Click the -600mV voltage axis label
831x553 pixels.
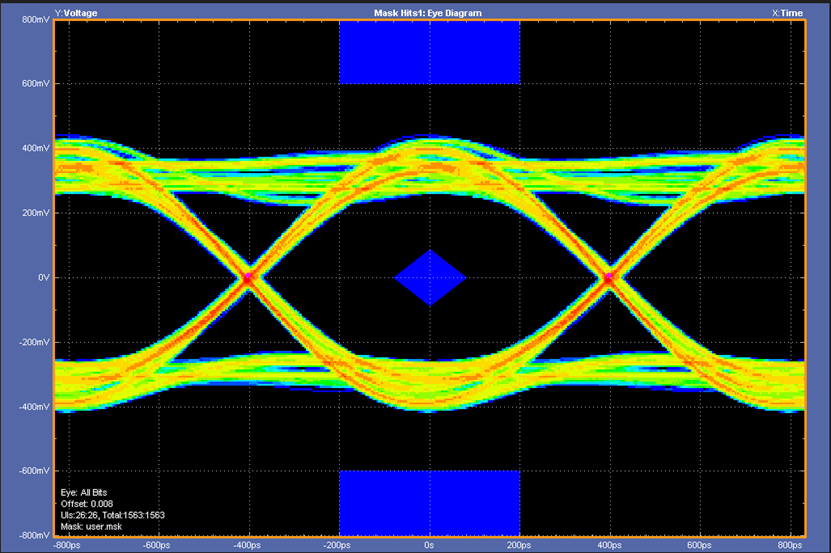(34, 471)
